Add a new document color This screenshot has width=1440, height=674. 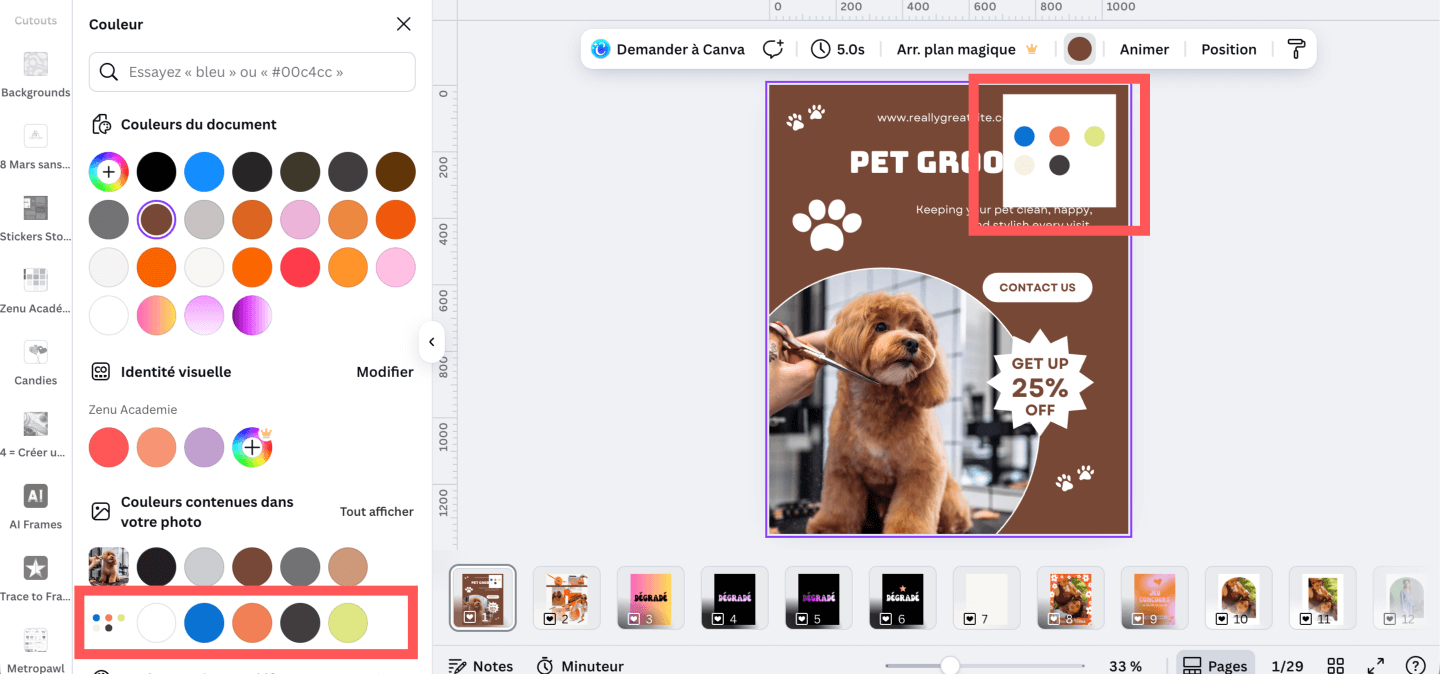click(x=109, y=172)
